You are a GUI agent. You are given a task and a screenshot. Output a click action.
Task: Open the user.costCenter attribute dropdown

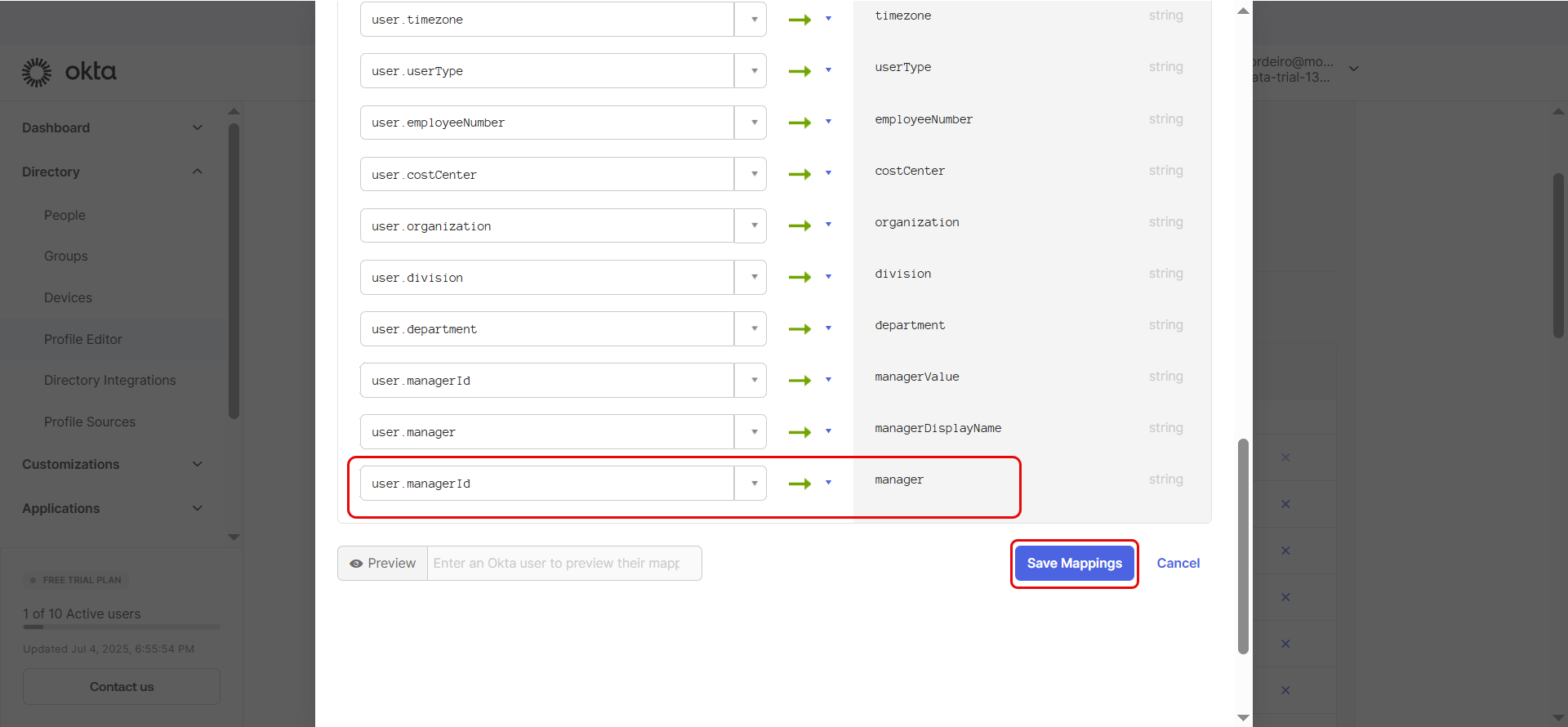pos(751,174)
